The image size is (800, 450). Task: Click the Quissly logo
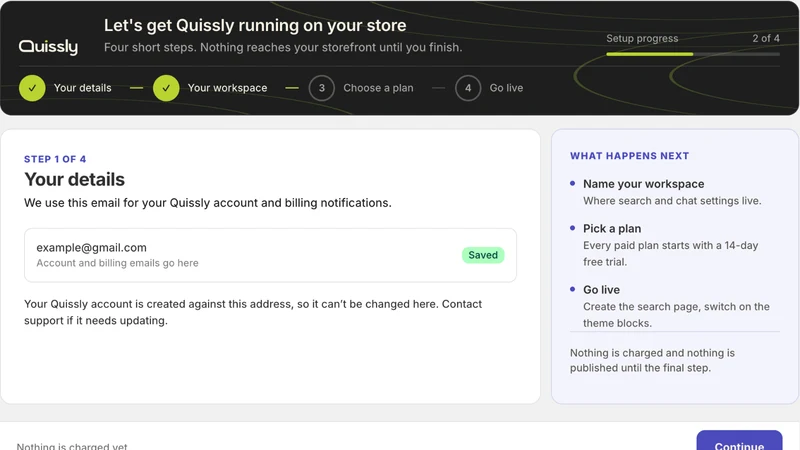coord(48,47)
